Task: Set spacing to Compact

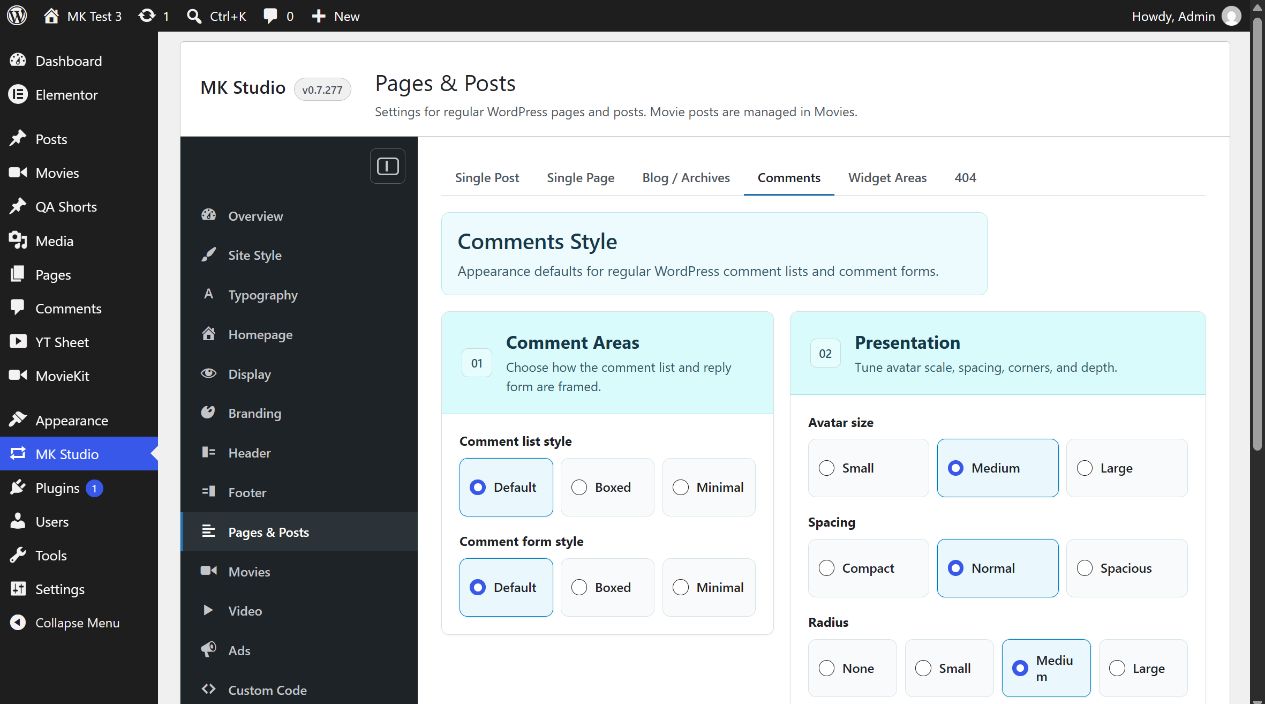Action: click(x=869, y=568)
